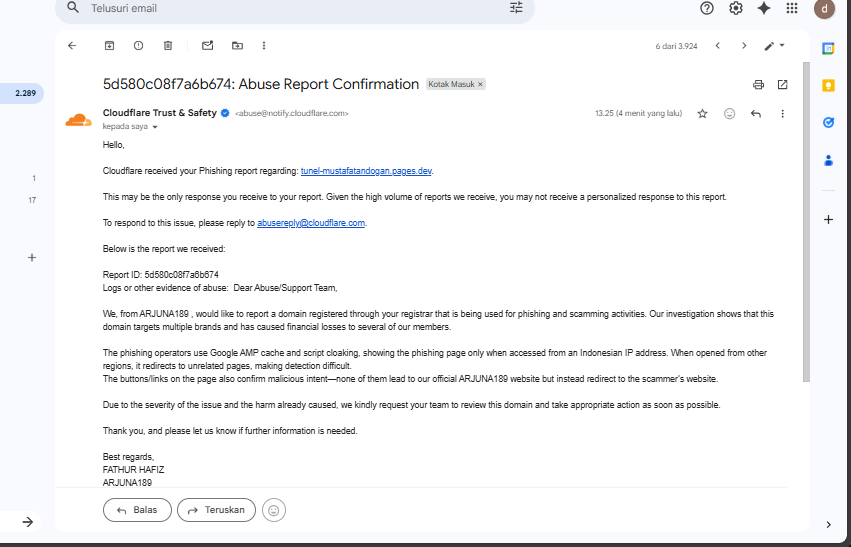Create new label plus in left sidebar
Screen dimensions: 851x547
pos(32,257)
